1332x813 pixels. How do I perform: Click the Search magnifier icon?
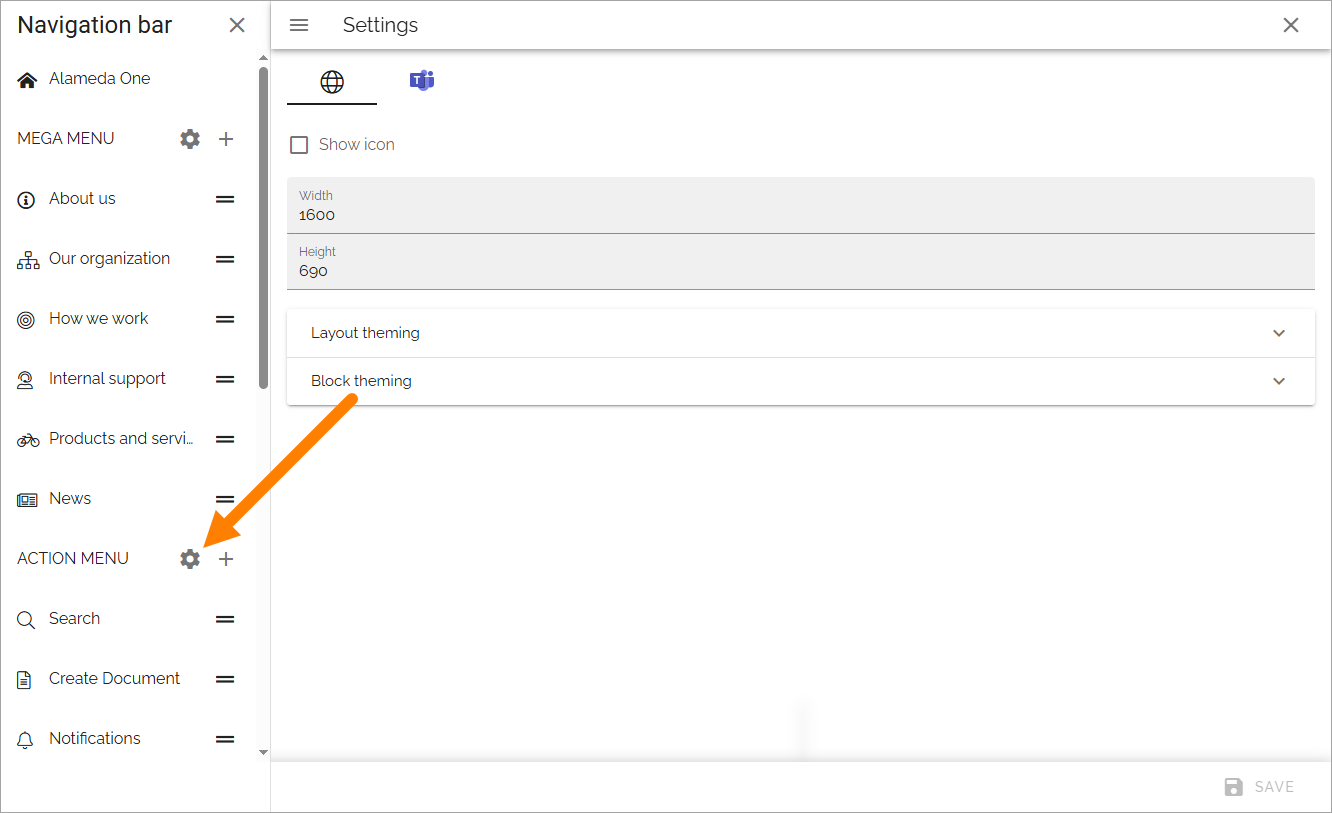27,620
